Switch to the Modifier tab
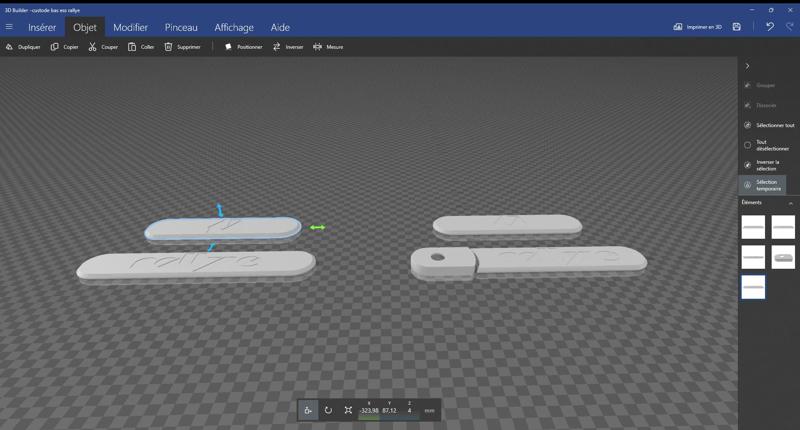 (130, 28)
